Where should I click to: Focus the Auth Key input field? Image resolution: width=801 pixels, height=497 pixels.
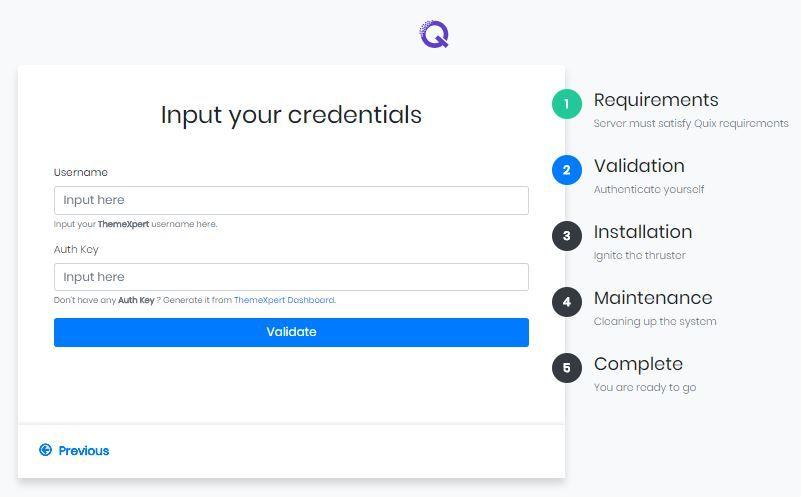point(291,277)
